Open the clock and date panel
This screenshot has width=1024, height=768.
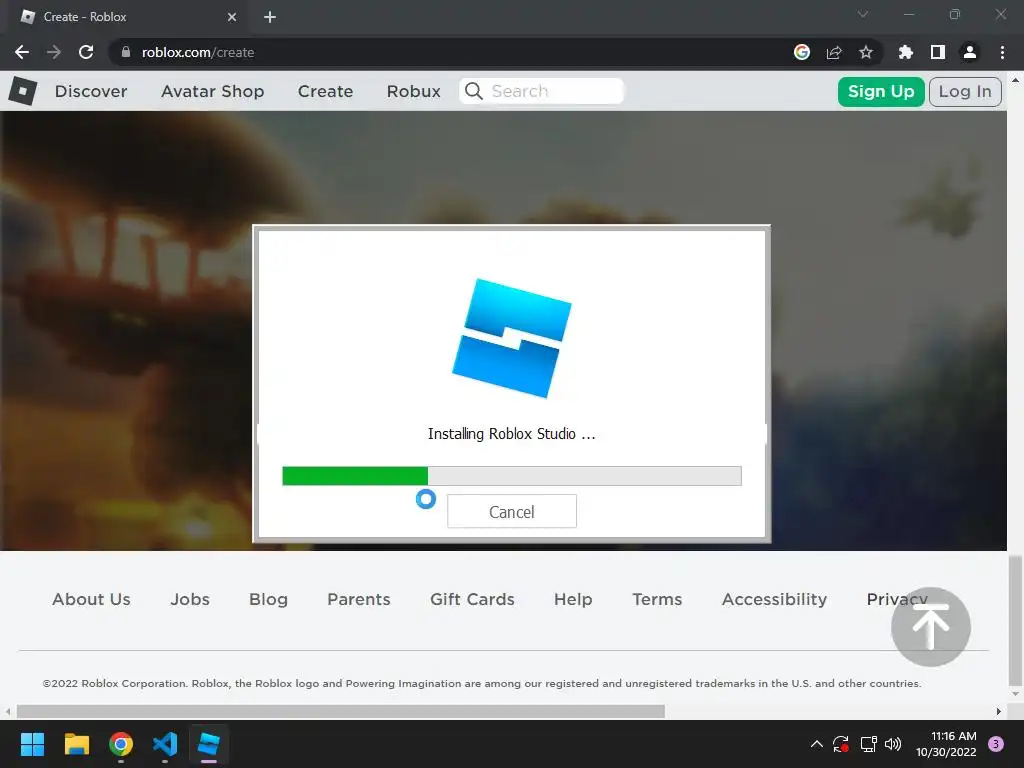(x=946, y=744)
